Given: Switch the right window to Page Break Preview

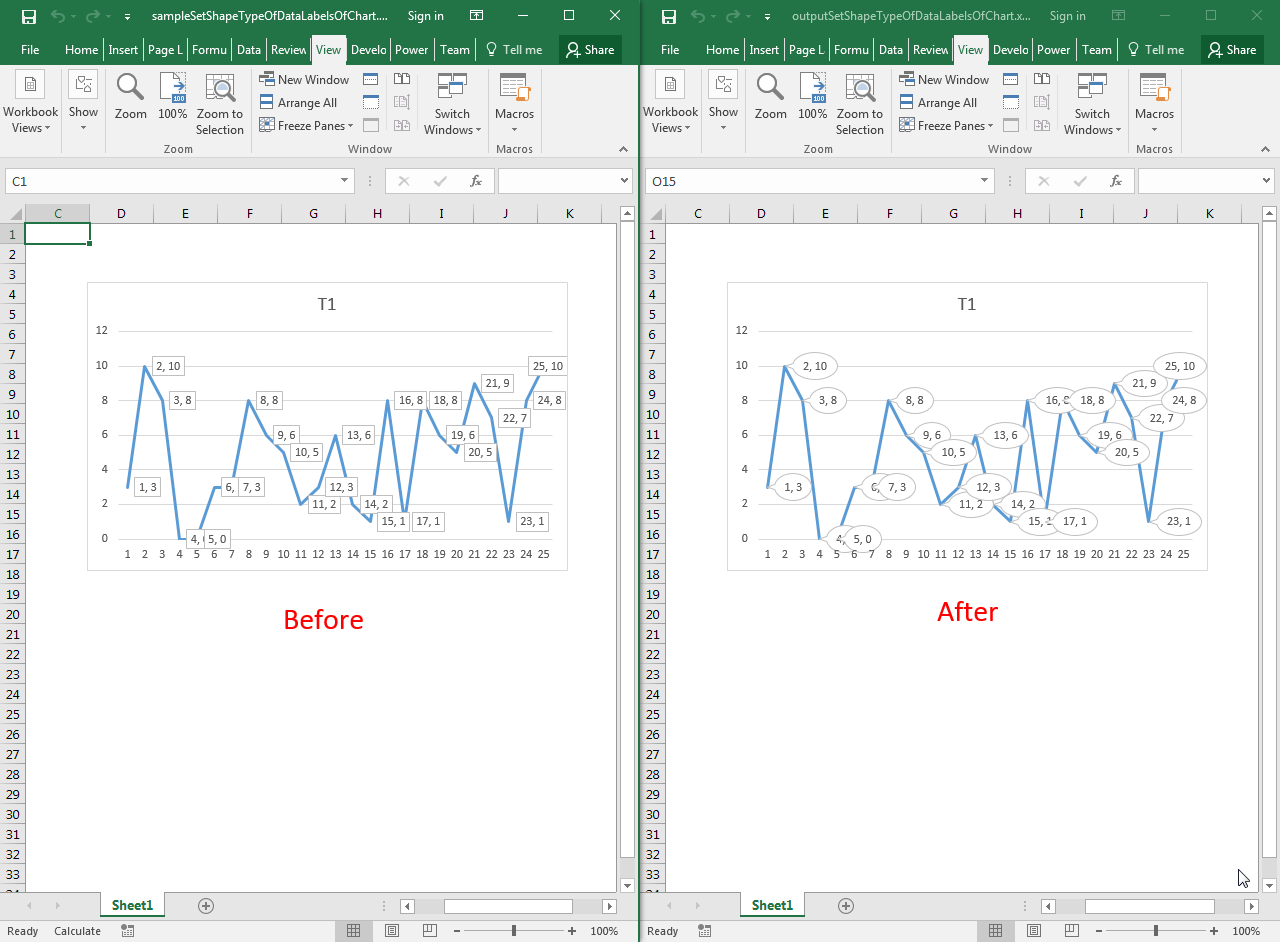Looking at the screenshot, I should [x=1070, y=931].
